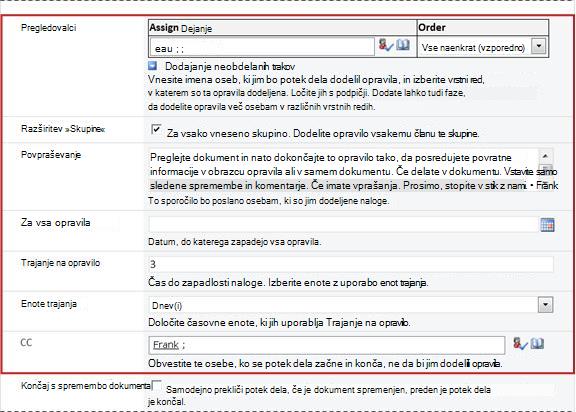Enable the Končaj s spremembo dokumenta checkbox
Image resolution: width=576 pixels, height=412 pixels.
[x=156, y=385]
